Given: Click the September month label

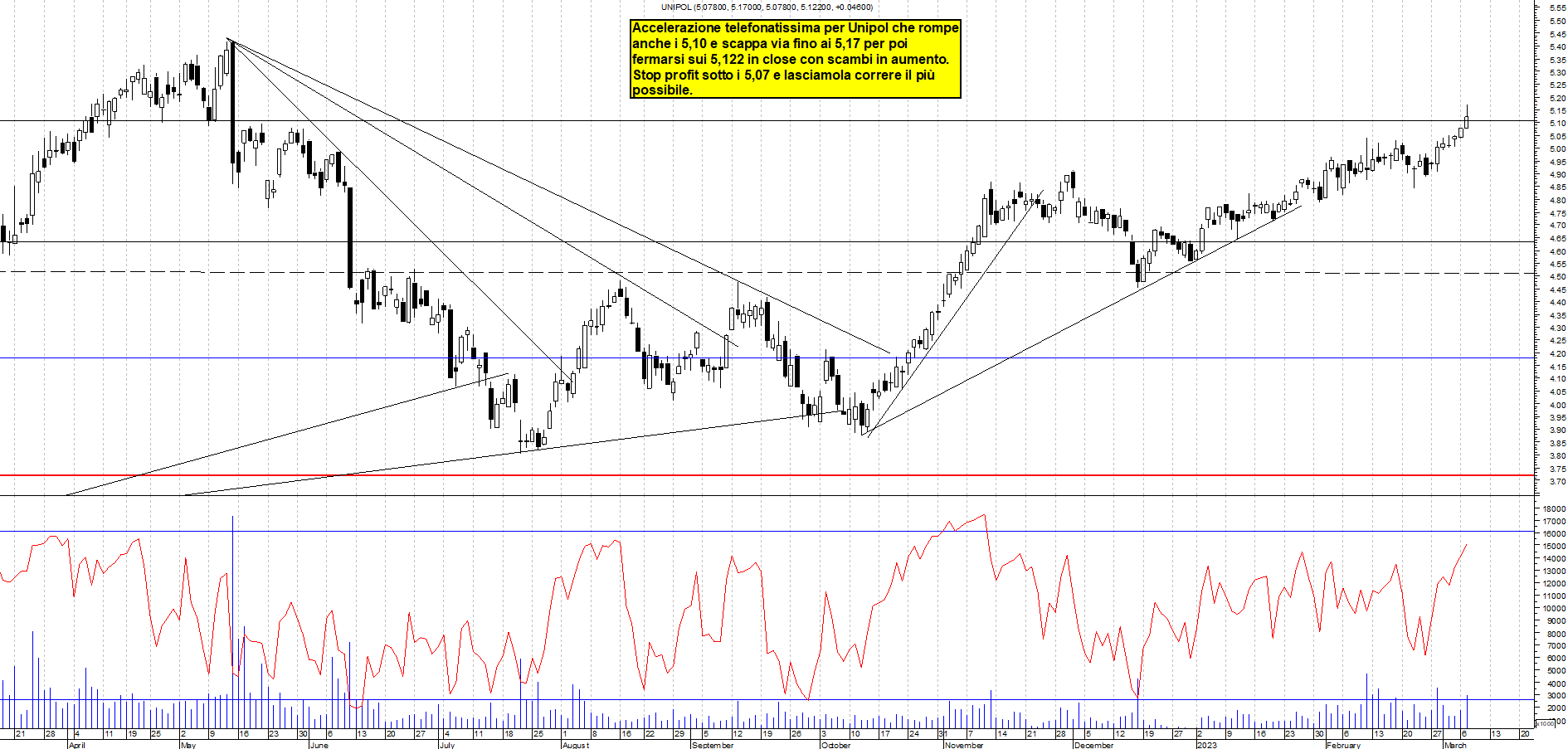Looking at the screenshot, I should click(712, 745).
